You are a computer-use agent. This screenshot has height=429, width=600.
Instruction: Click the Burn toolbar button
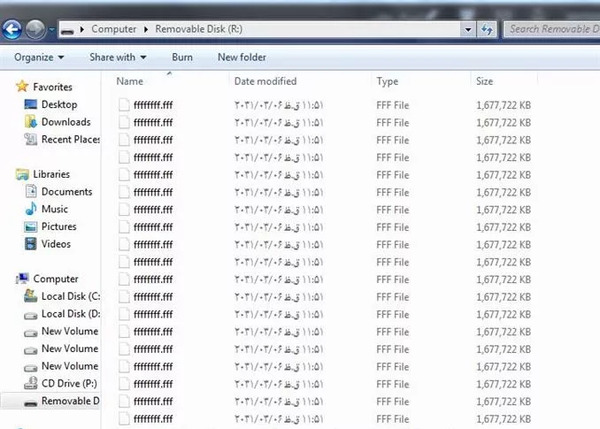(x=182, y=57)
